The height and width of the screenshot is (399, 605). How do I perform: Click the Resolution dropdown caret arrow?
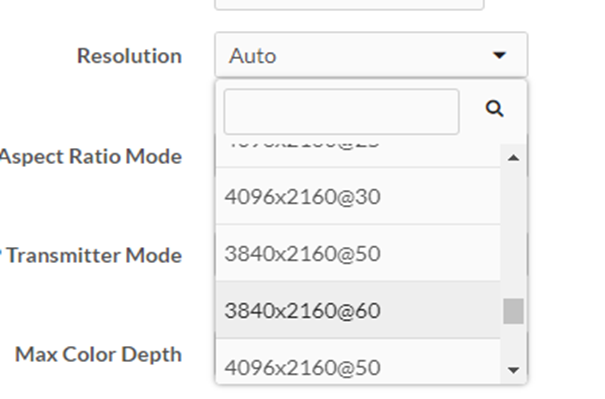pos(500,56)
